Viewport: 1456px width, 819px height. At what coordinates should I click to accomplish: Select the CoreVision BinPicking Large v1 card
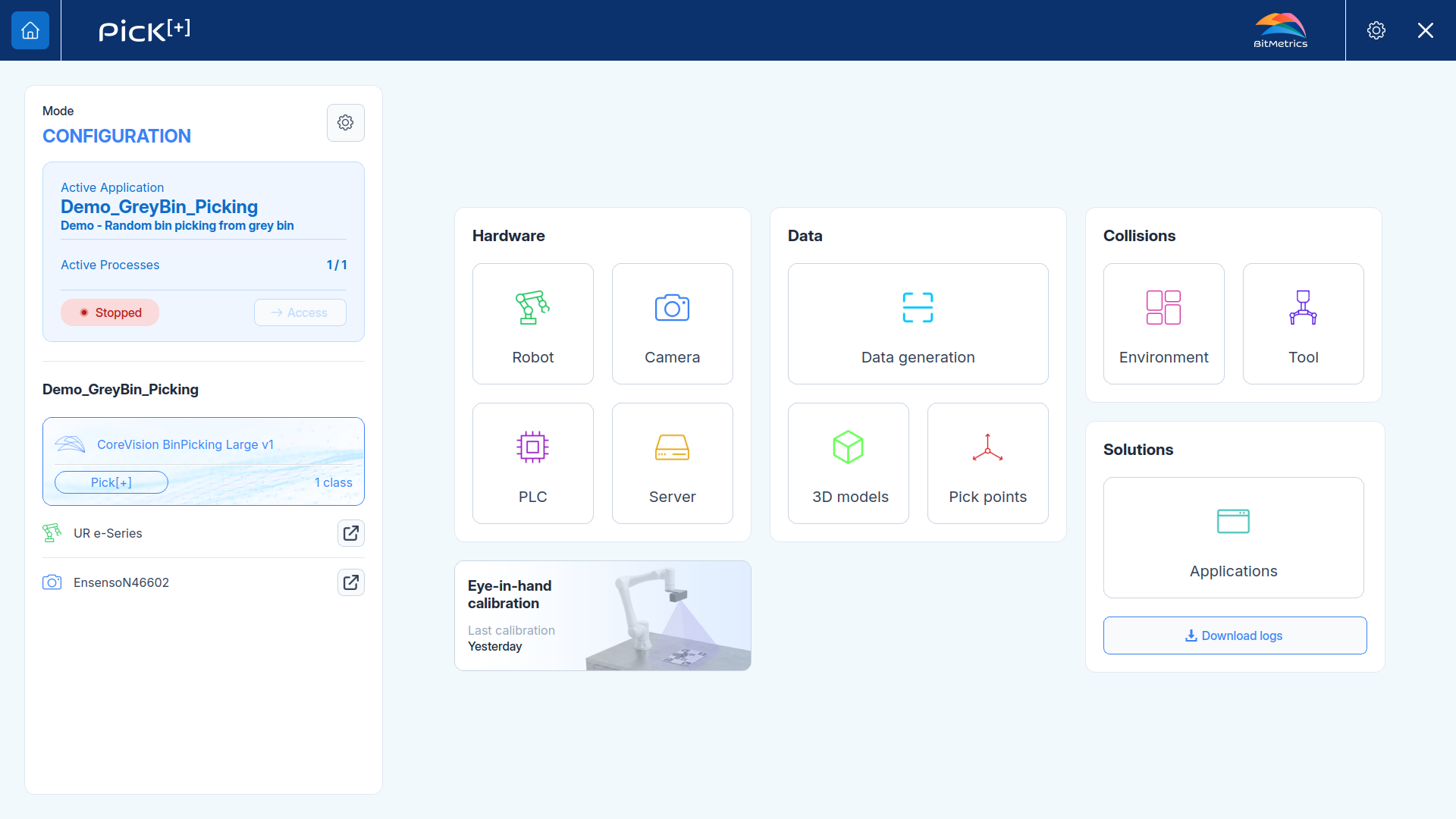(203, 461)
